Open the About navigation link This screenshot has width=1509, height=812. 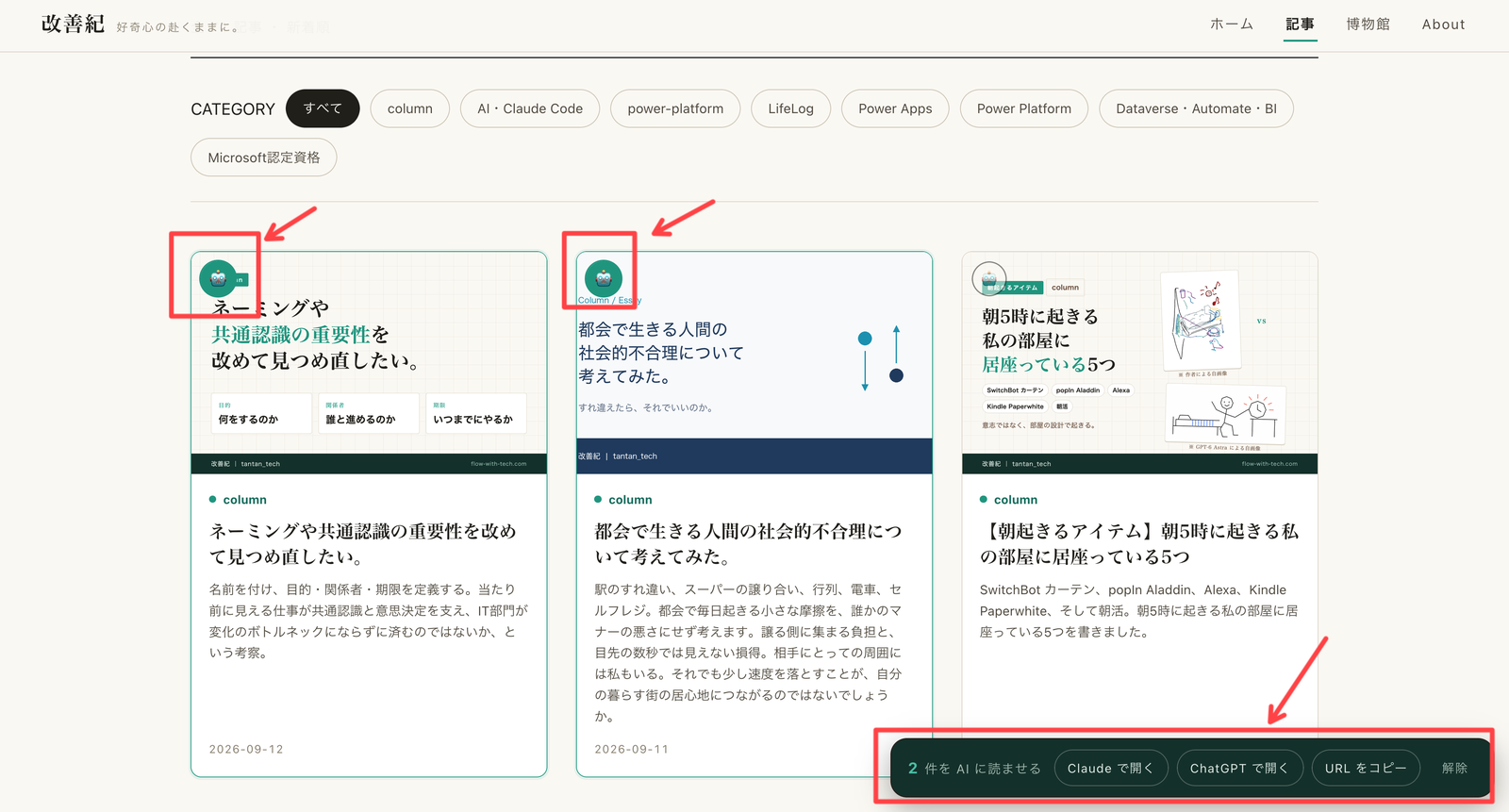(x=1443, y=25)
